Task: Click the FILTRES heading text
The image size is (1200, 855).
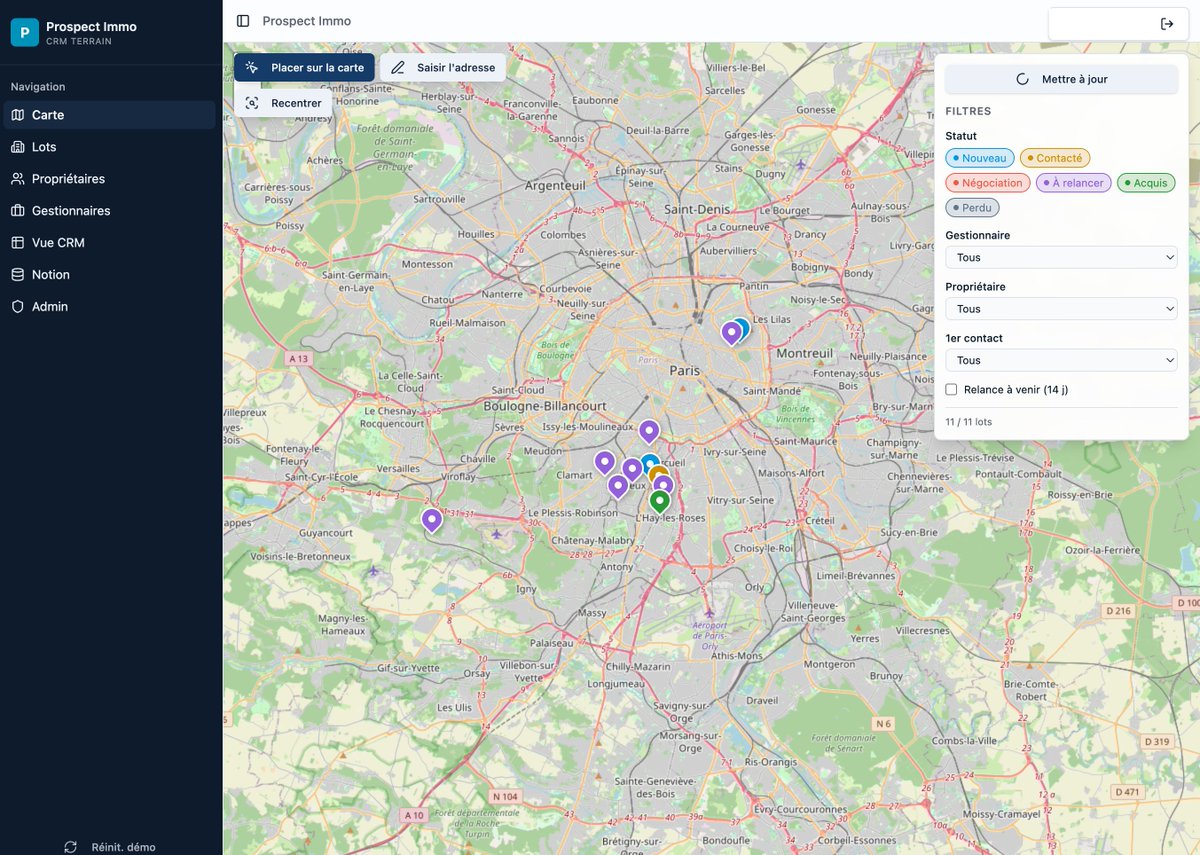Action: pyautogui.click(x=968, y=112)
